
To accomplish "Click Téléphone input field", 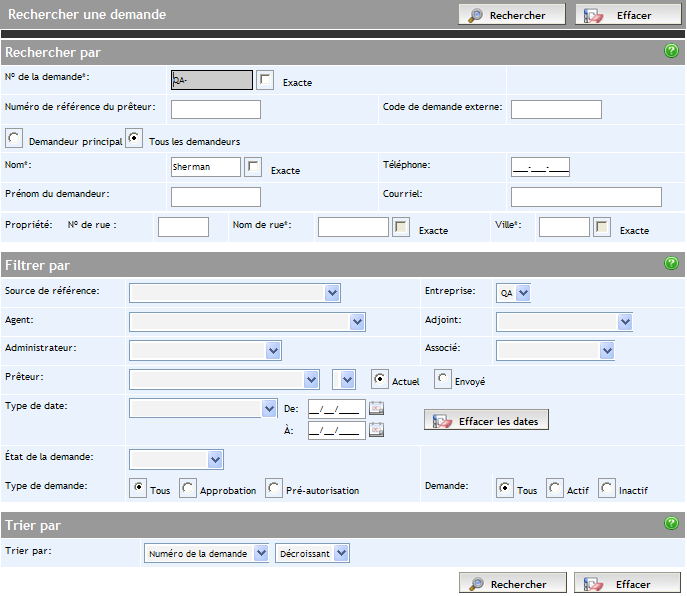I will pos(540,167).
